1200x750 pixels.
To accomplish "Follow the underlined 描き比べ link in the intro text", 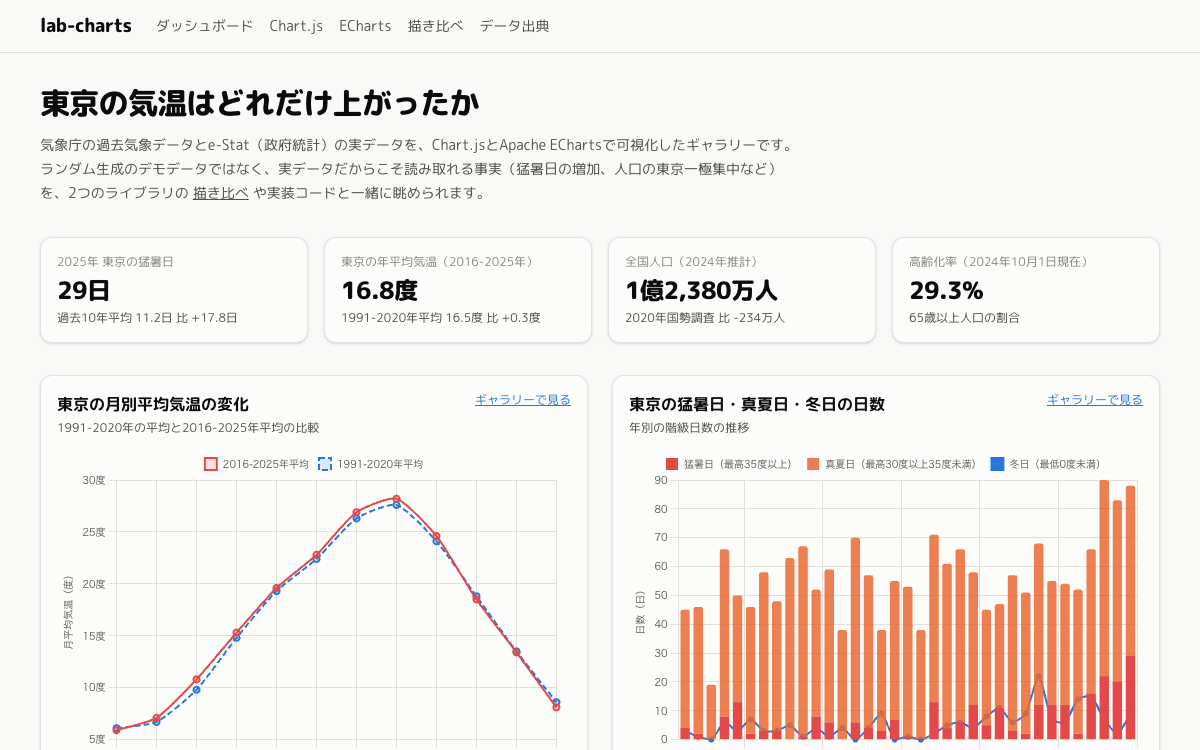I will (x=221, y=193).
